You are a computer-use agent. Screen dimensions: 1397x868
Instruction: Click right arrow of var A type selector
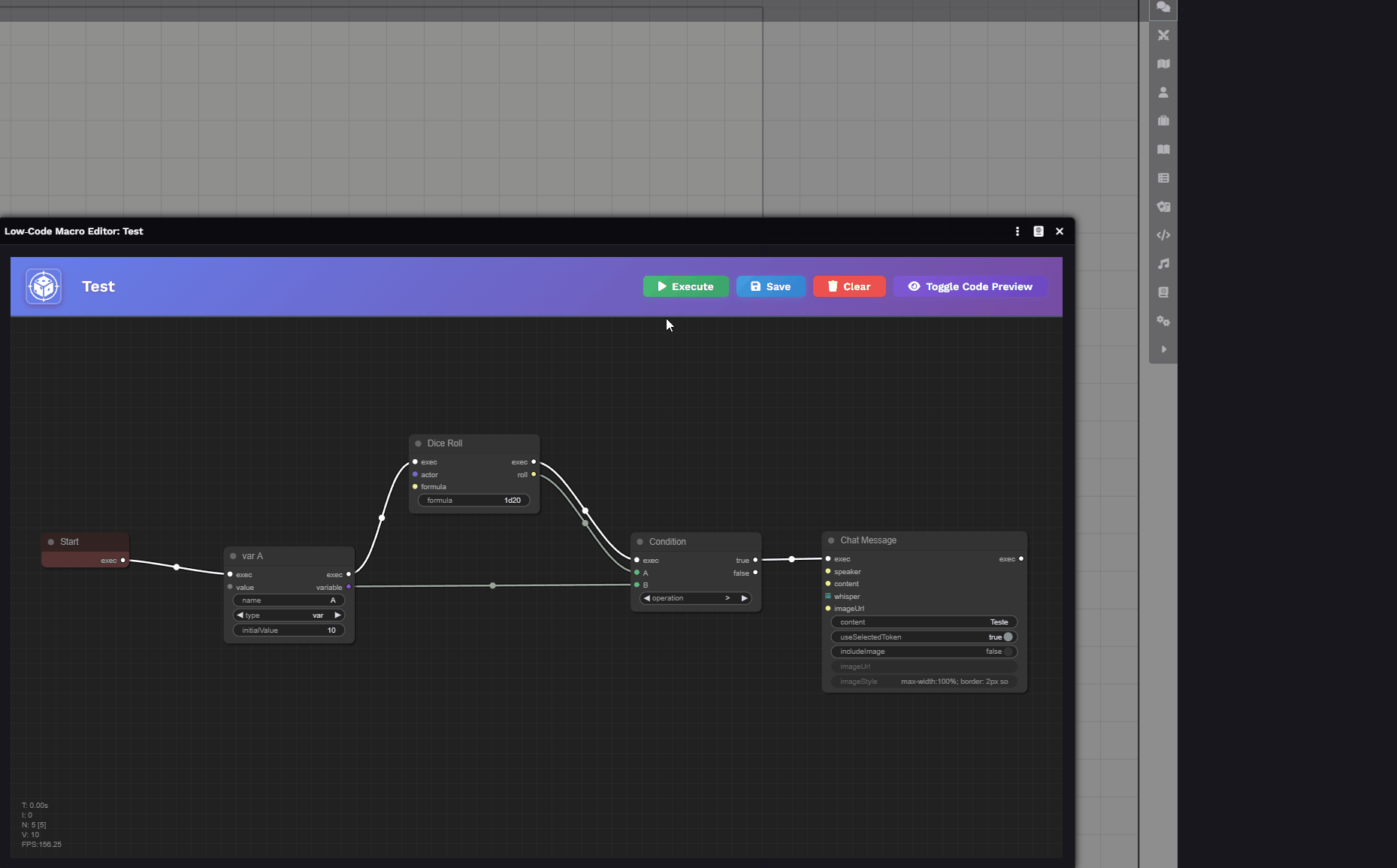[x=337, y=615]
